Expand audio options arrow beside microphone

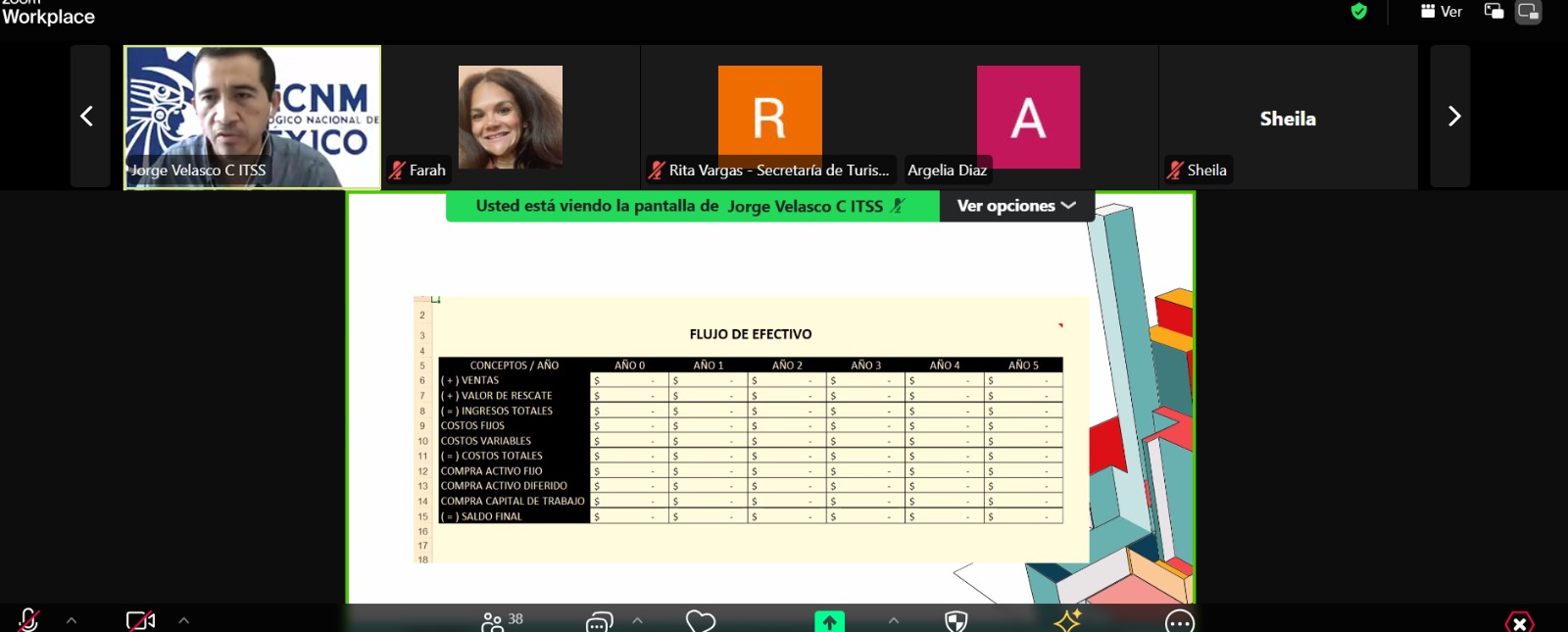click(x=72, y=620)
